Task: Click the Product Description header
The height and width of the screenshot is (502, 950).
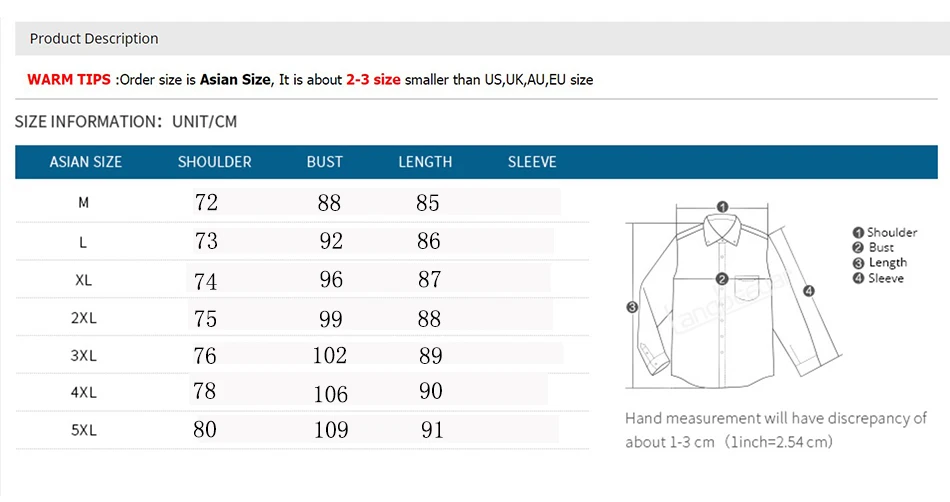Action: pyautogui.click(x=94, y=39)
